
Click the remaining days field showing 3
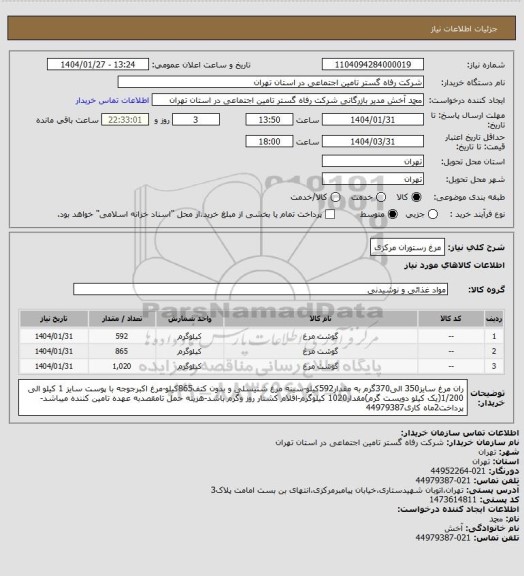[x=196, y=120]
